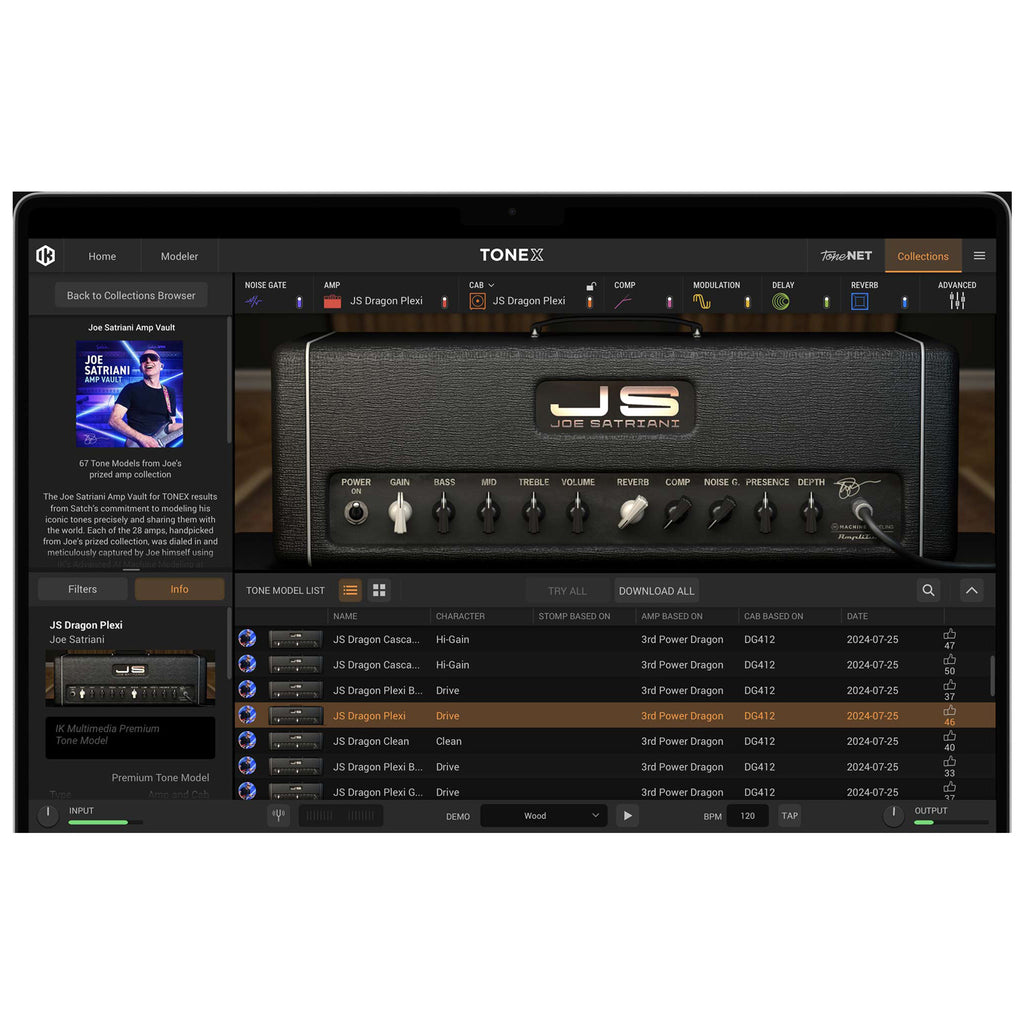Click the IK Multimedia logo icon
This screenshot has width=1024, height=1024.
(46, 255)
